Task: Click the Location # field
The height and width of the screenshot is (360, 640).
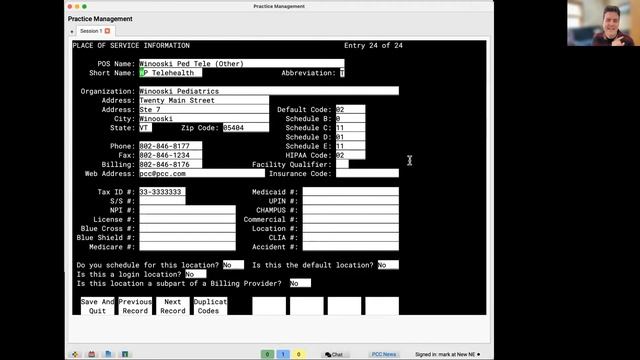Action: 351,229
